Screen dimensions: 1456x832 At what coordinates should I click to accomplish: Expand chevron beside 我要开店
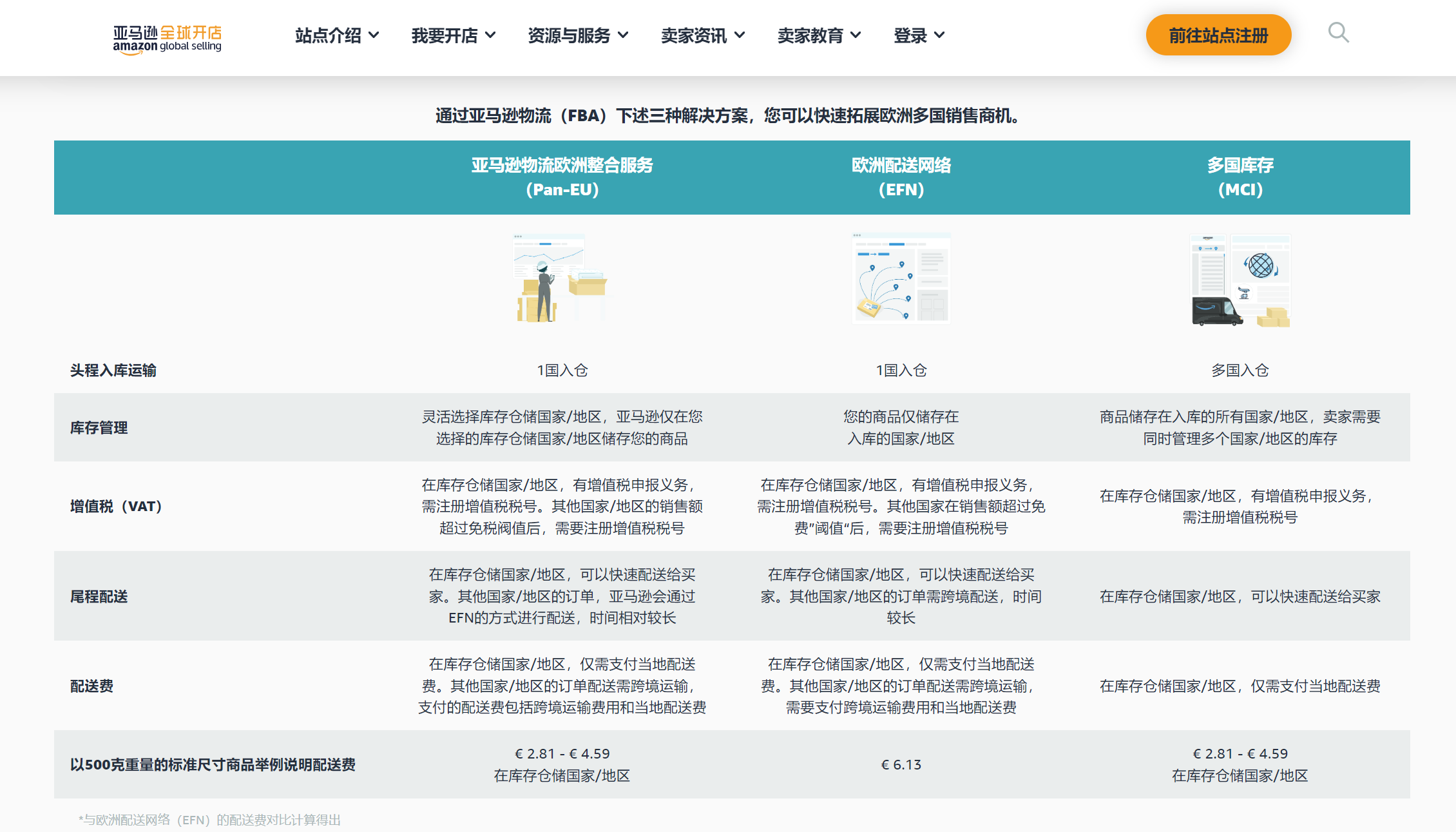click(490, 35)
